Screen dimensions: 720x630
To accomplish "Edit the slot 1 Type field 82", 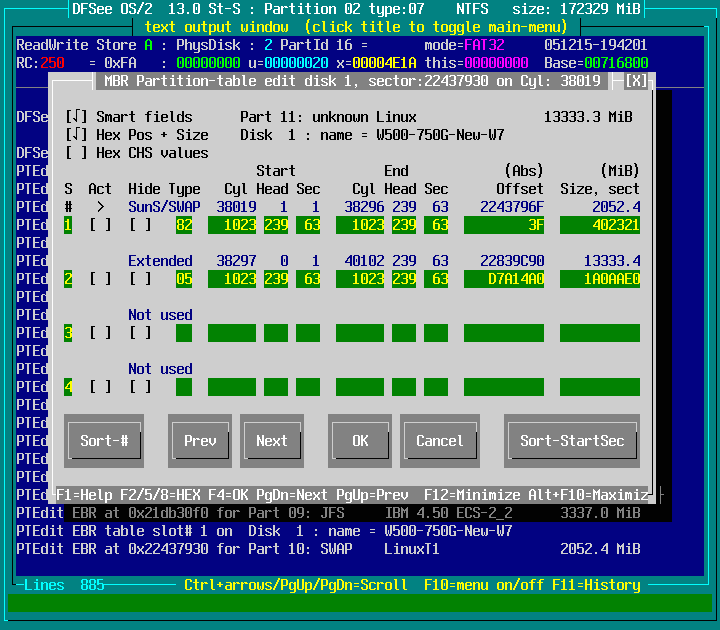I will 184,225.
